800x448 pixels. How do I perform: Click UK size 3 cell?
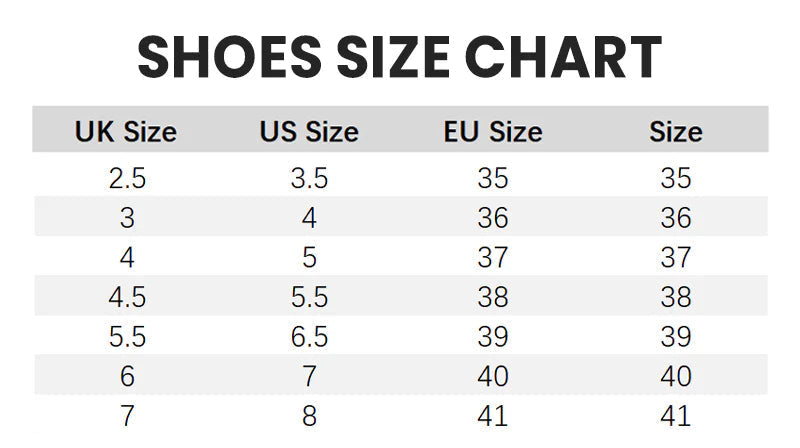coord(127,218)
